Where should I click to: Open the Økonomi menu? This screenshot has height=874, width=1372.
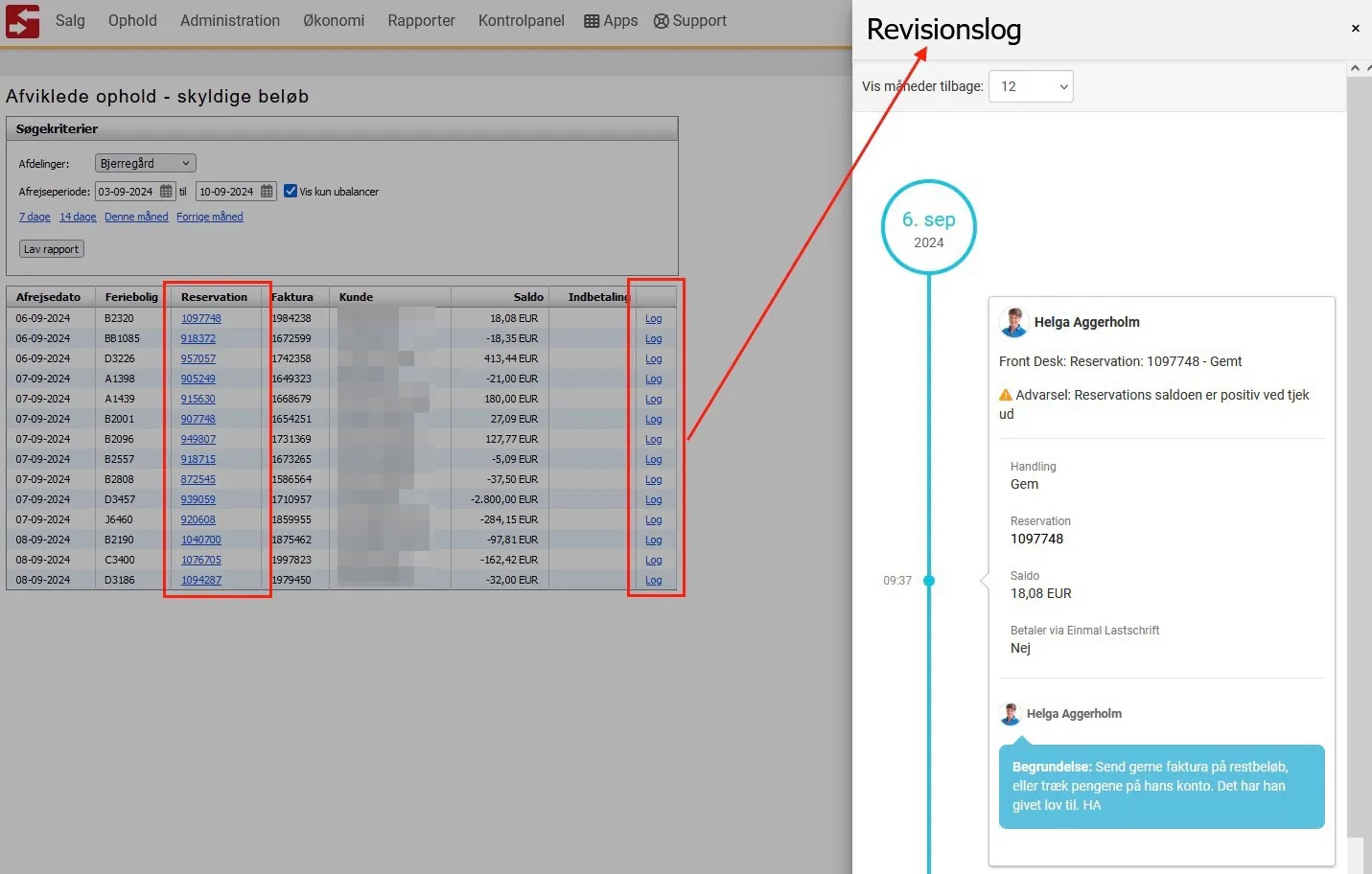pos(334,21)
